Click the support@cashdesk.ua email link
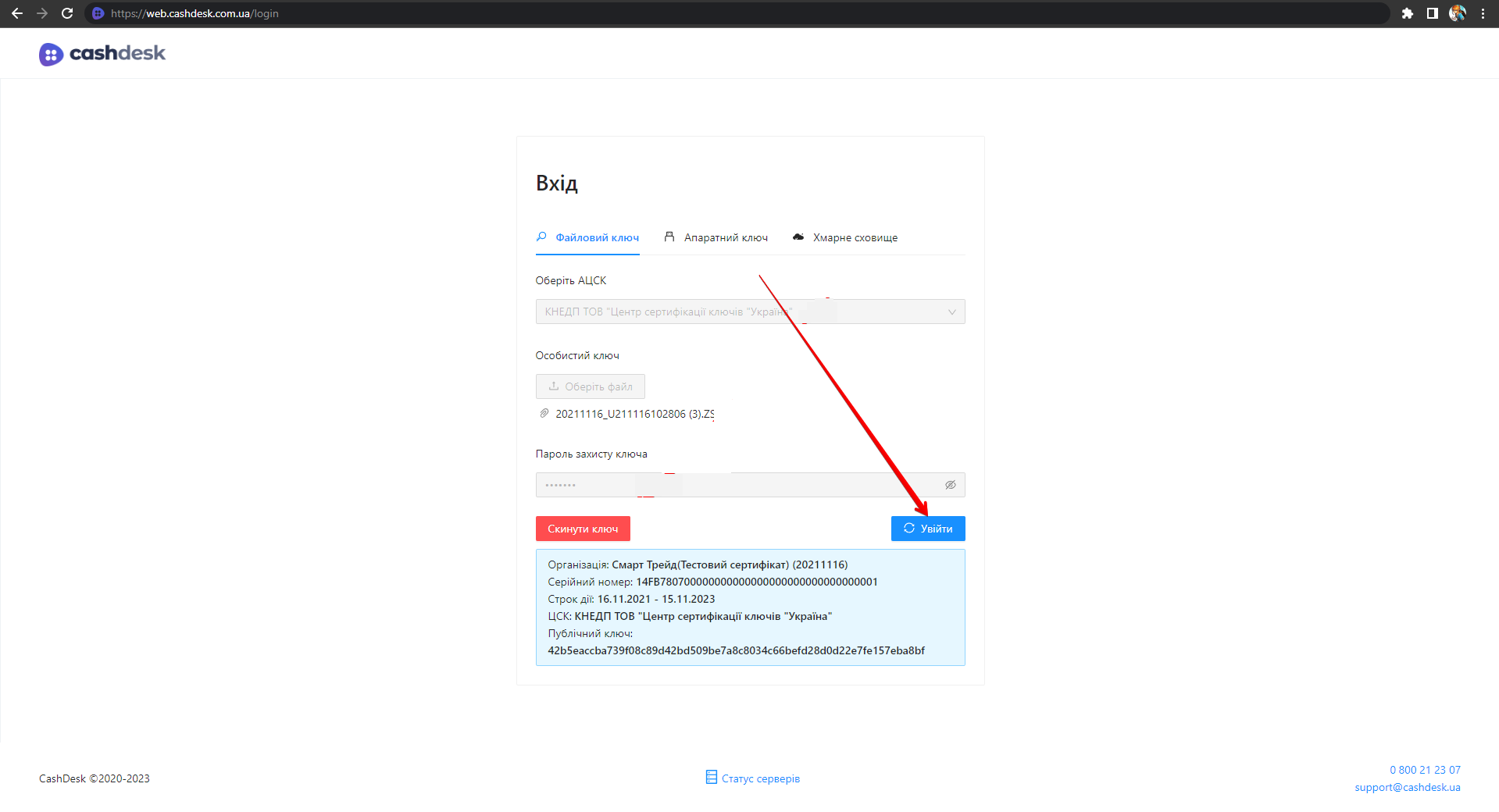 (1408, 787)
